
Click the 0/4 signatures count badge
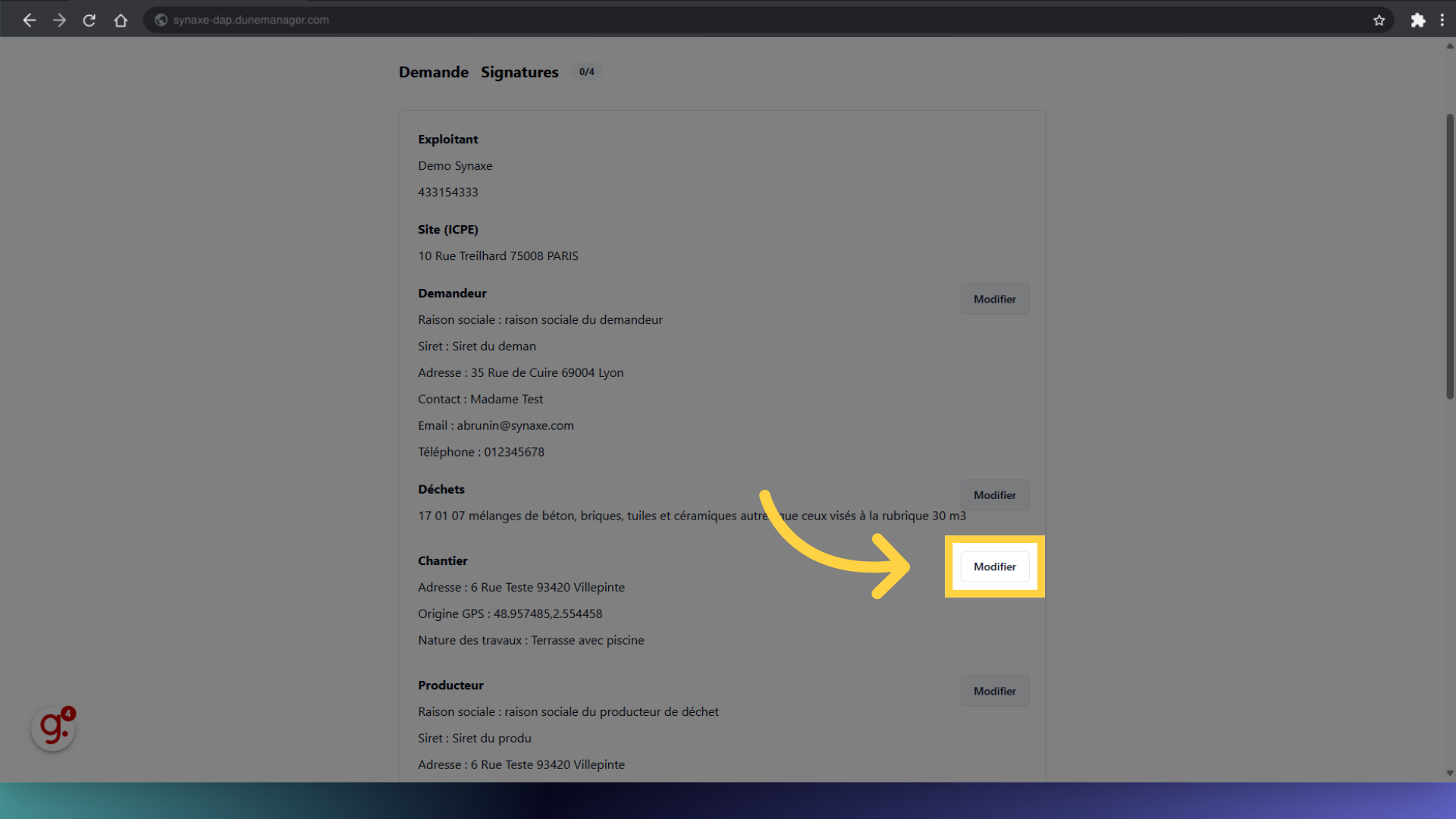pyautogui.click(x=586, y=72)
